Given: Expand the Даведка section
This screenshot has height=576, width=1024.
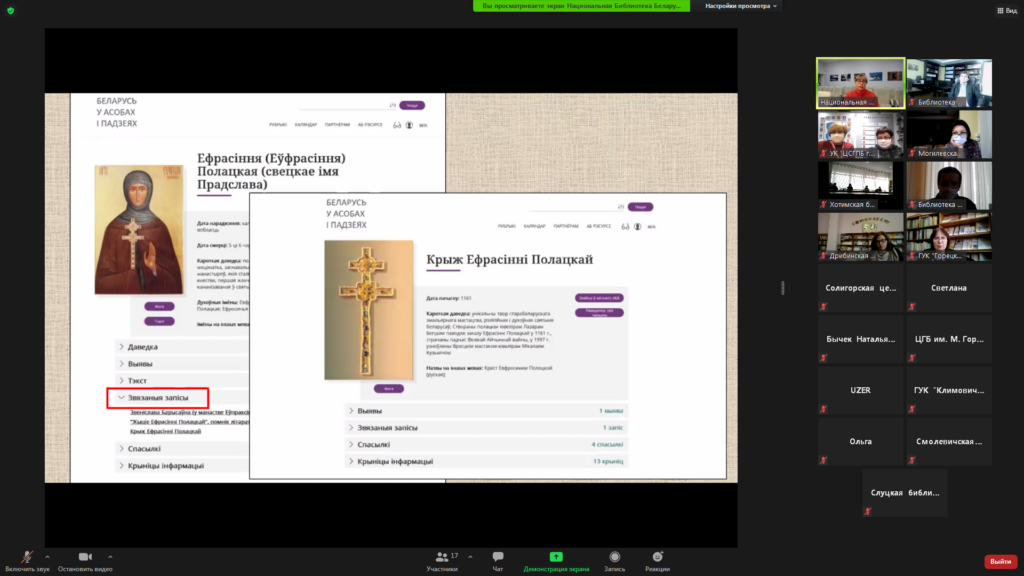Looking at the screenshot, I should 182,347.
